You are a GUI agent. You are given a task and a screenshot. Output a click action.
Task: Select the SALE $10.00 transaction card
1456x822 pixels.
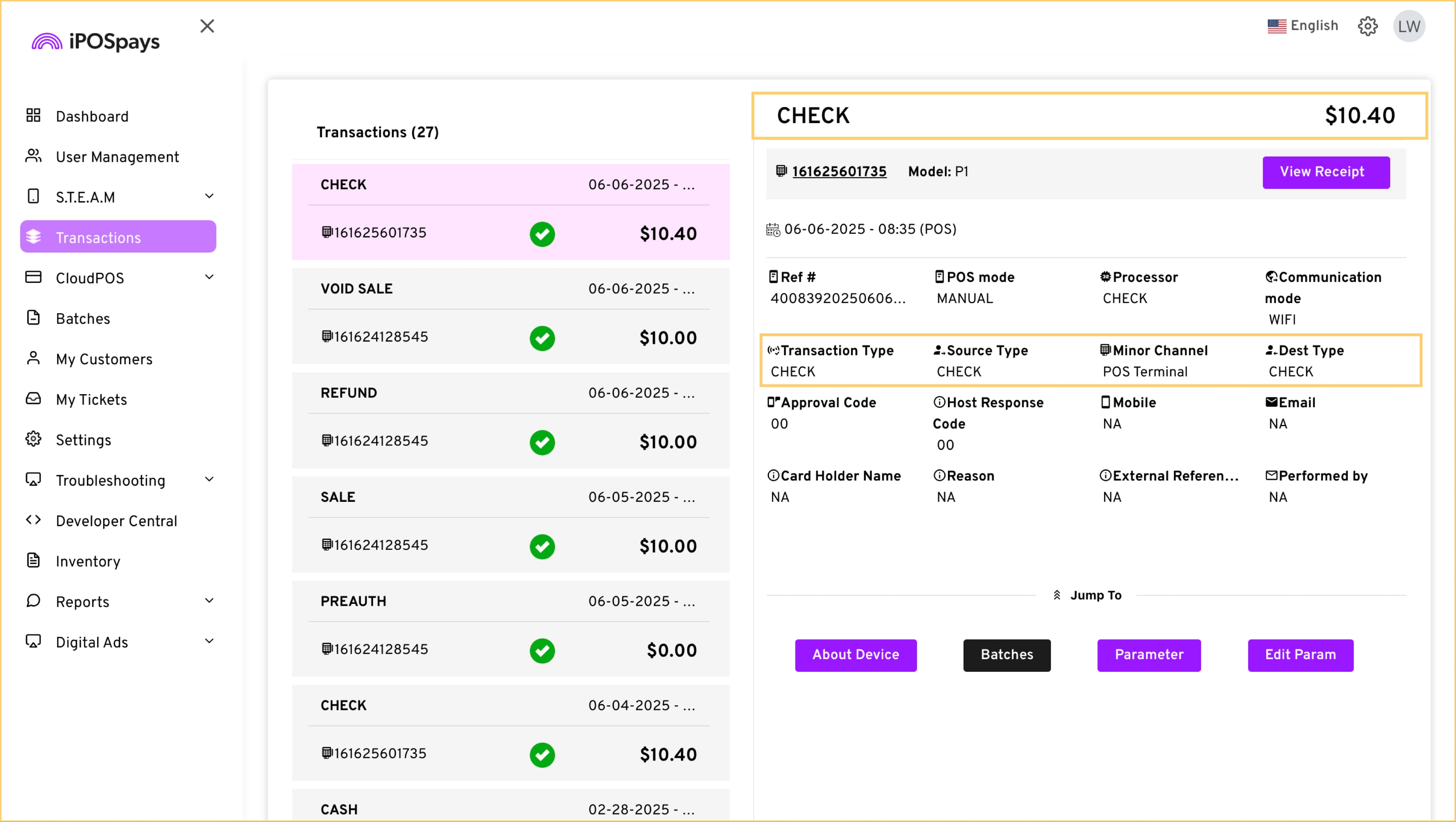(510, 524)
